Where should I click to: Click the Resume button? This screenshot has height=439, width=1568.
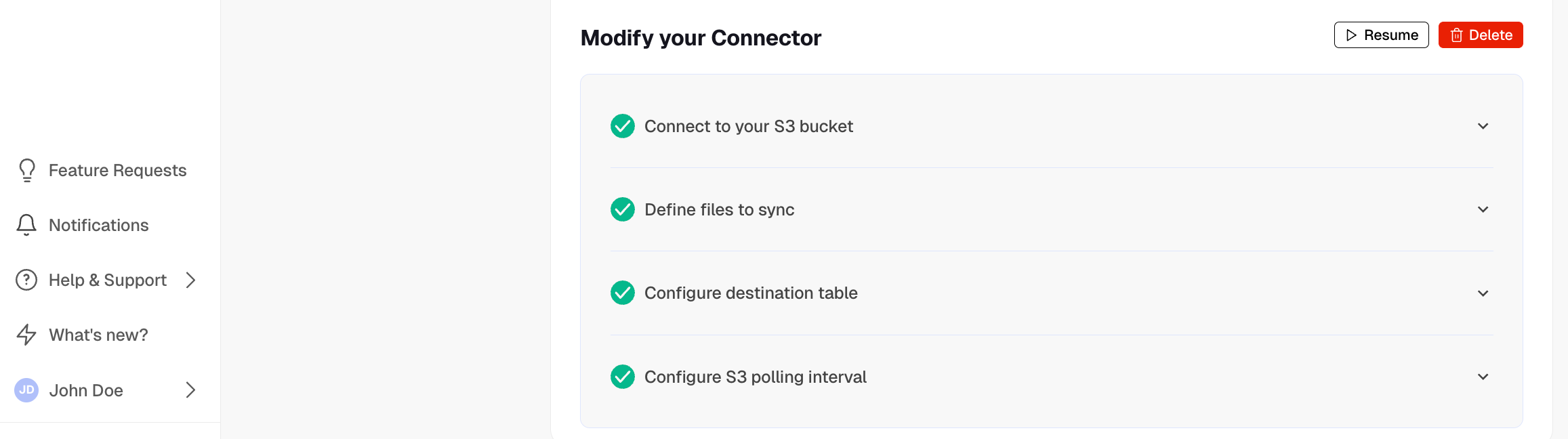point(1382,35)
